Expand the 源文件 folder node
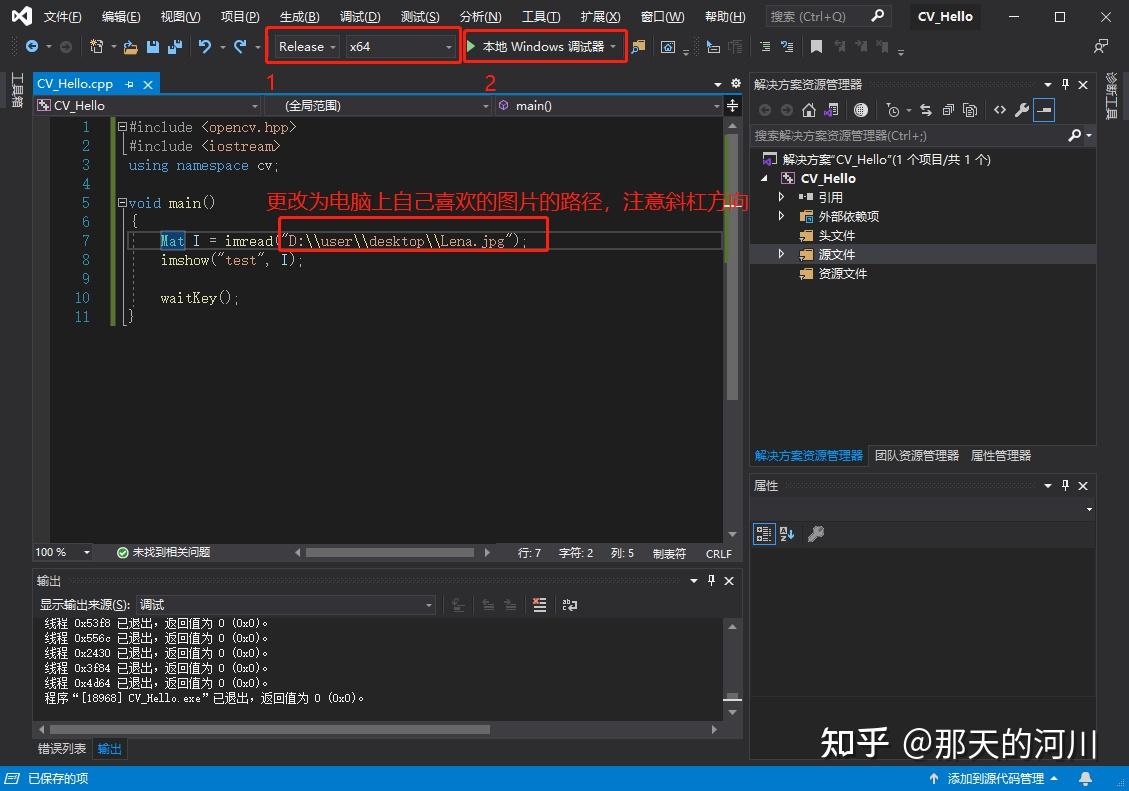Viewport: 1129px width, 791px height. [781, 254]
